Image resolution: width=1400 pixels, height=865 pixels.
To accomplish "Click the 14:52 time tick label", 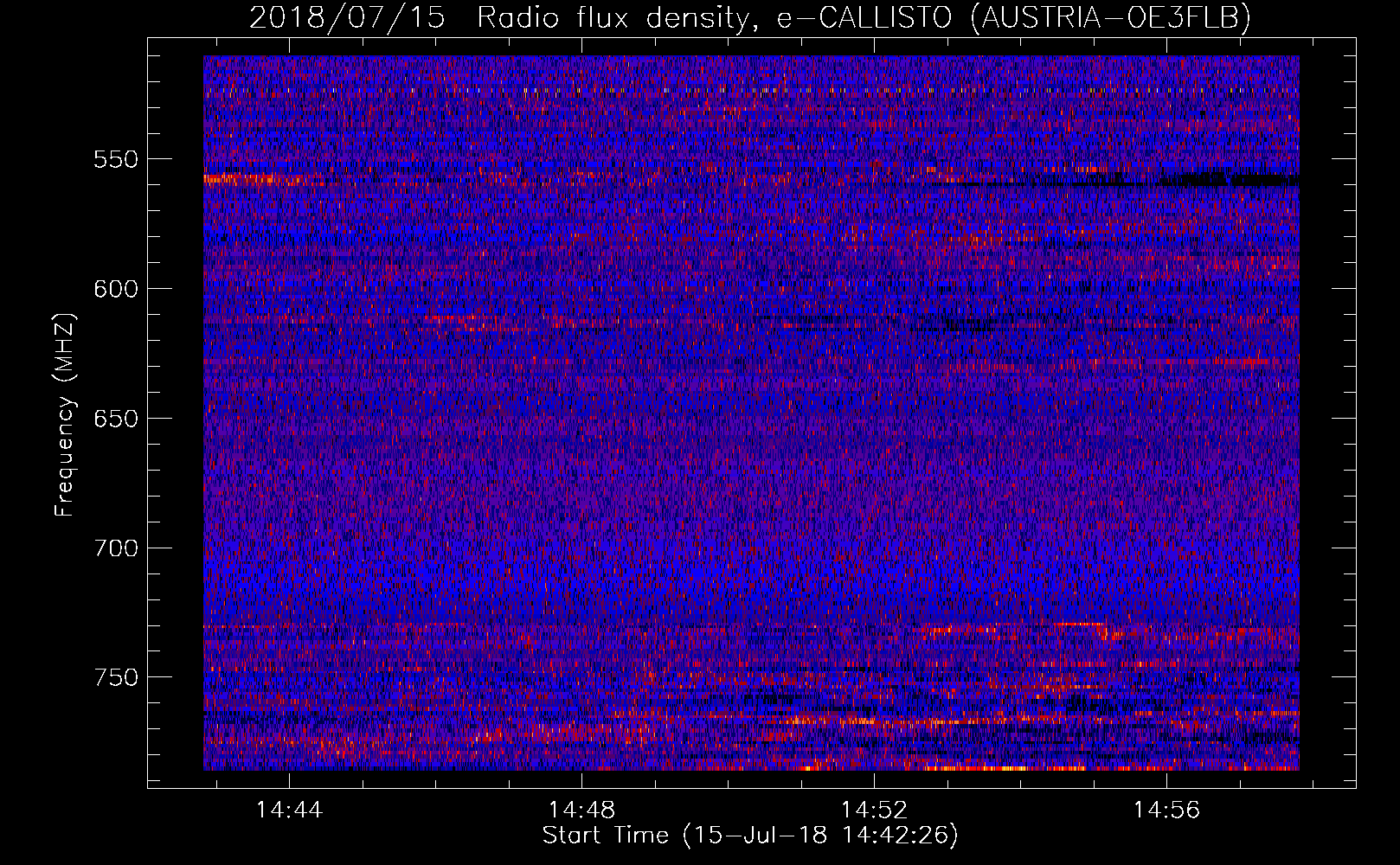I will click(x=875, y=811).
